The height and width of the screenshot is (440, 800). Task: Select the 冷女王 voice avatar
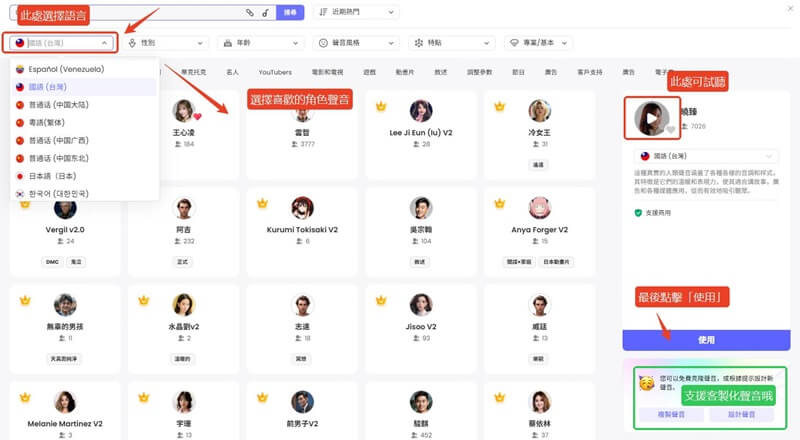tap(539, 111)
